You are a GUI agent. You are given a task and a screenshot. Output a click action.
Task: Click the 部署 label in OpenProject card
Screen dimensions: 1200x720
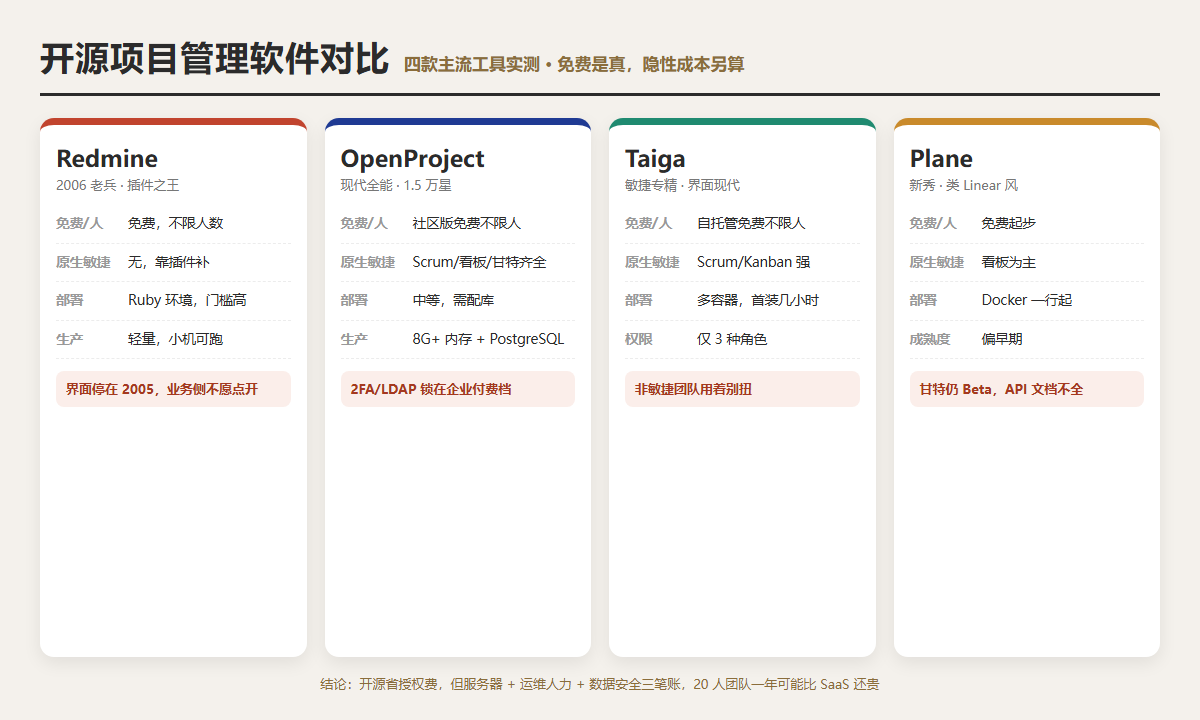point(355,300)
